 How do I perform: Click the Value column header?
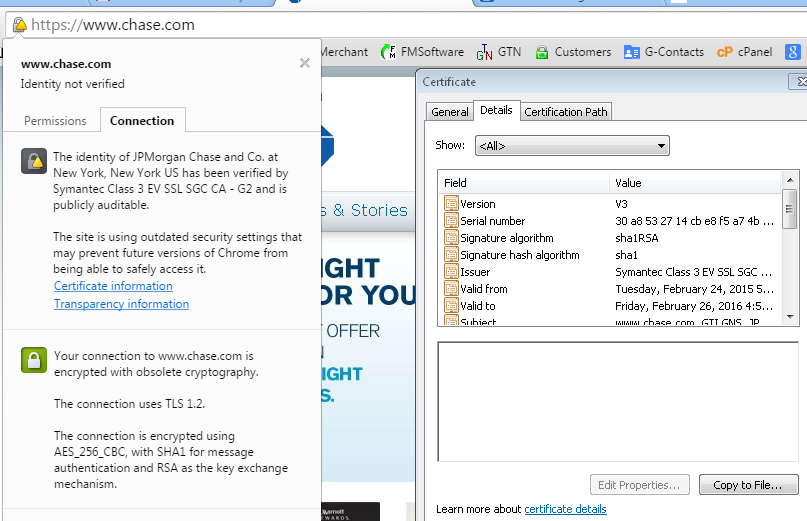[695, 183]
